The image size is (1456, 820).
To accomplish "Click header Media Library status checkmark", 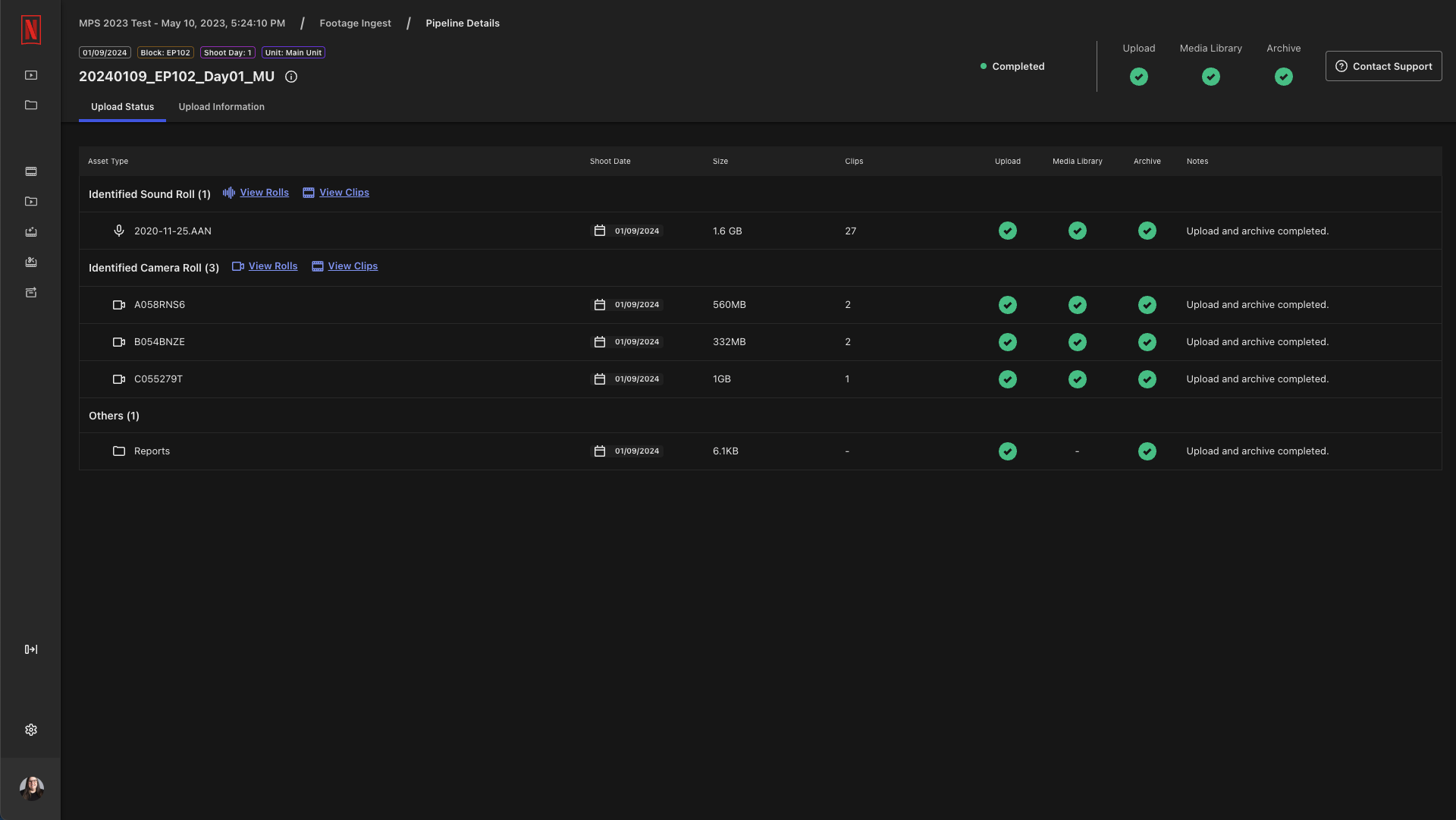I will (x=1211, y=77).
